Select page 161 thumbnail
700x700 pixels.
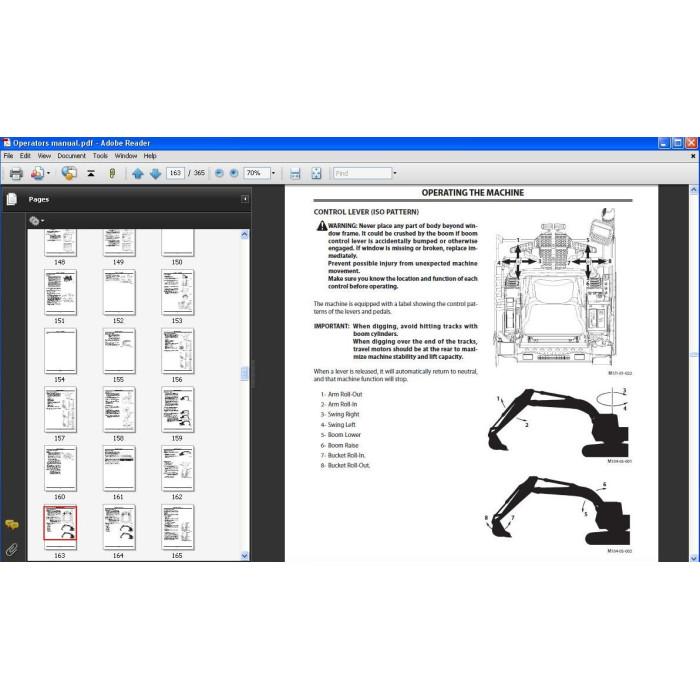pyautogui.click(x=119, y=469)
